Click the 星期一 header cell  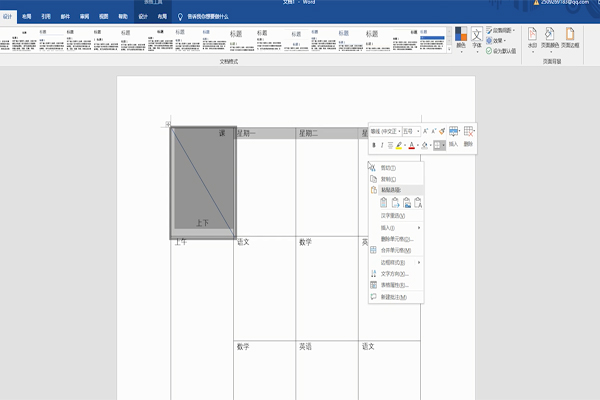[264, 133]
